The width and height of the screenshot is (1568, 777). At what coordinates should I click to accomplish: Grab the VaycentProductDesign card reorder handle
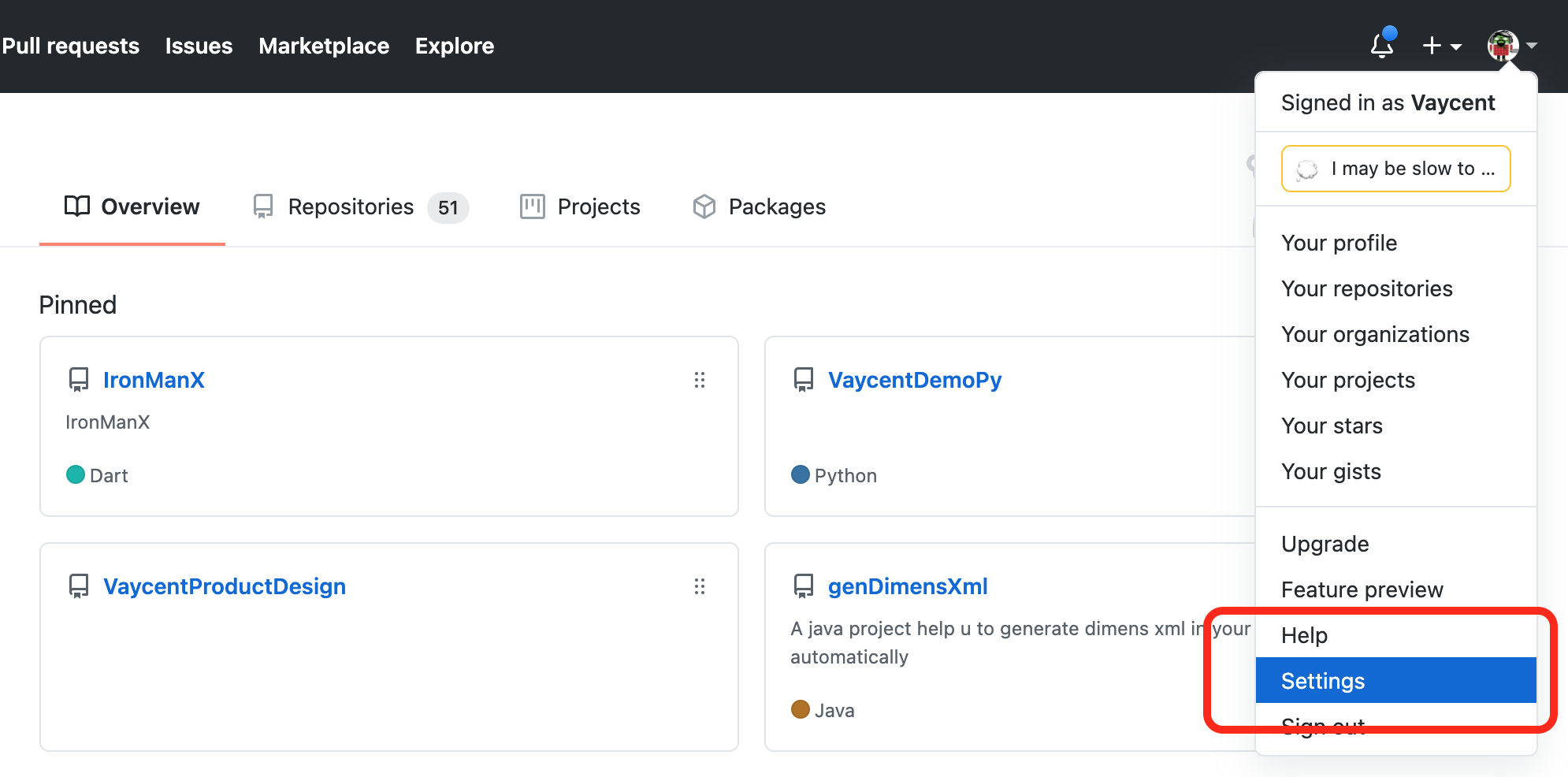[699, 586]
